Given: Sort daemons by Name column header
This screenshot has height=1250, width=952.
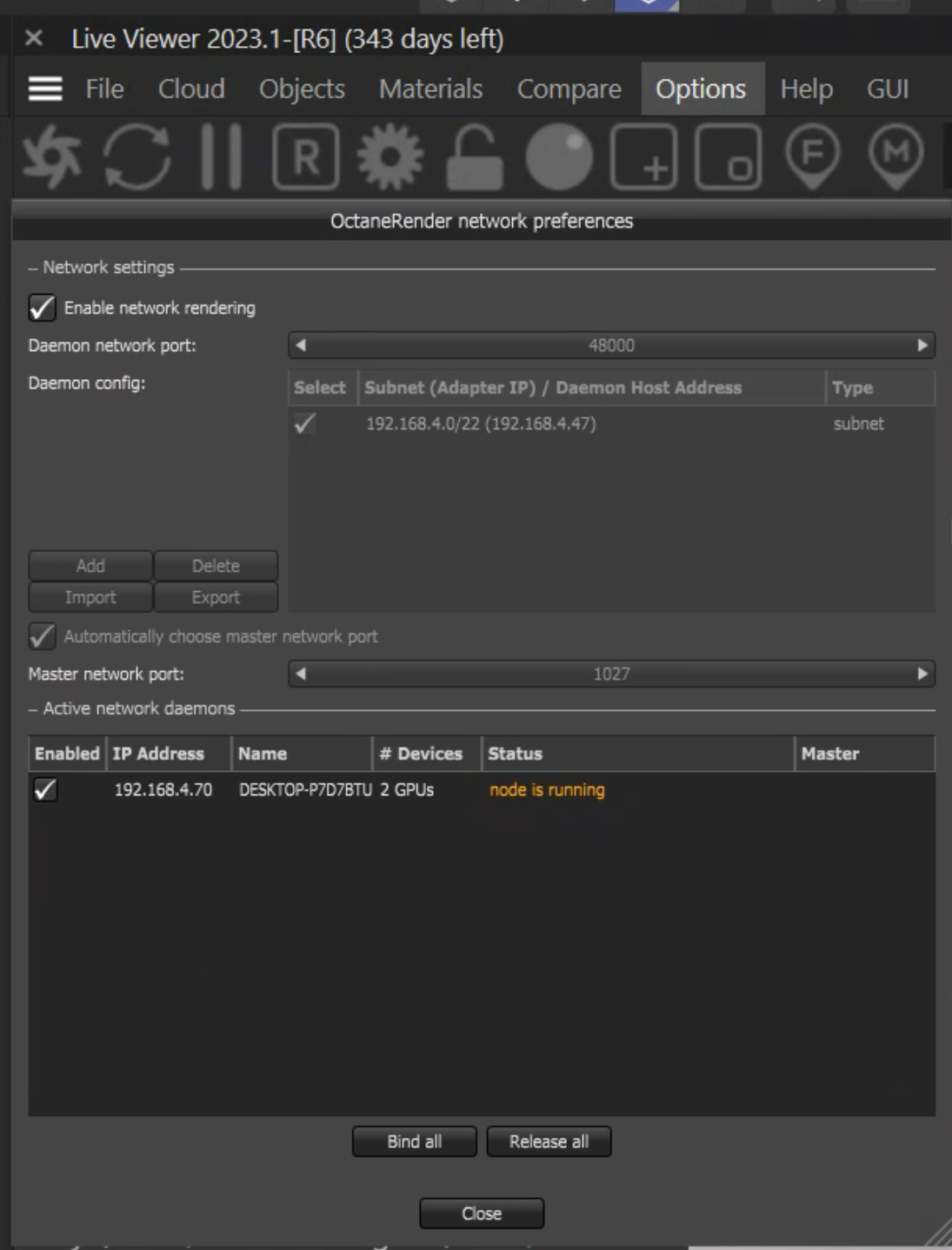Looking at the screenshot, I should (302, 754).
